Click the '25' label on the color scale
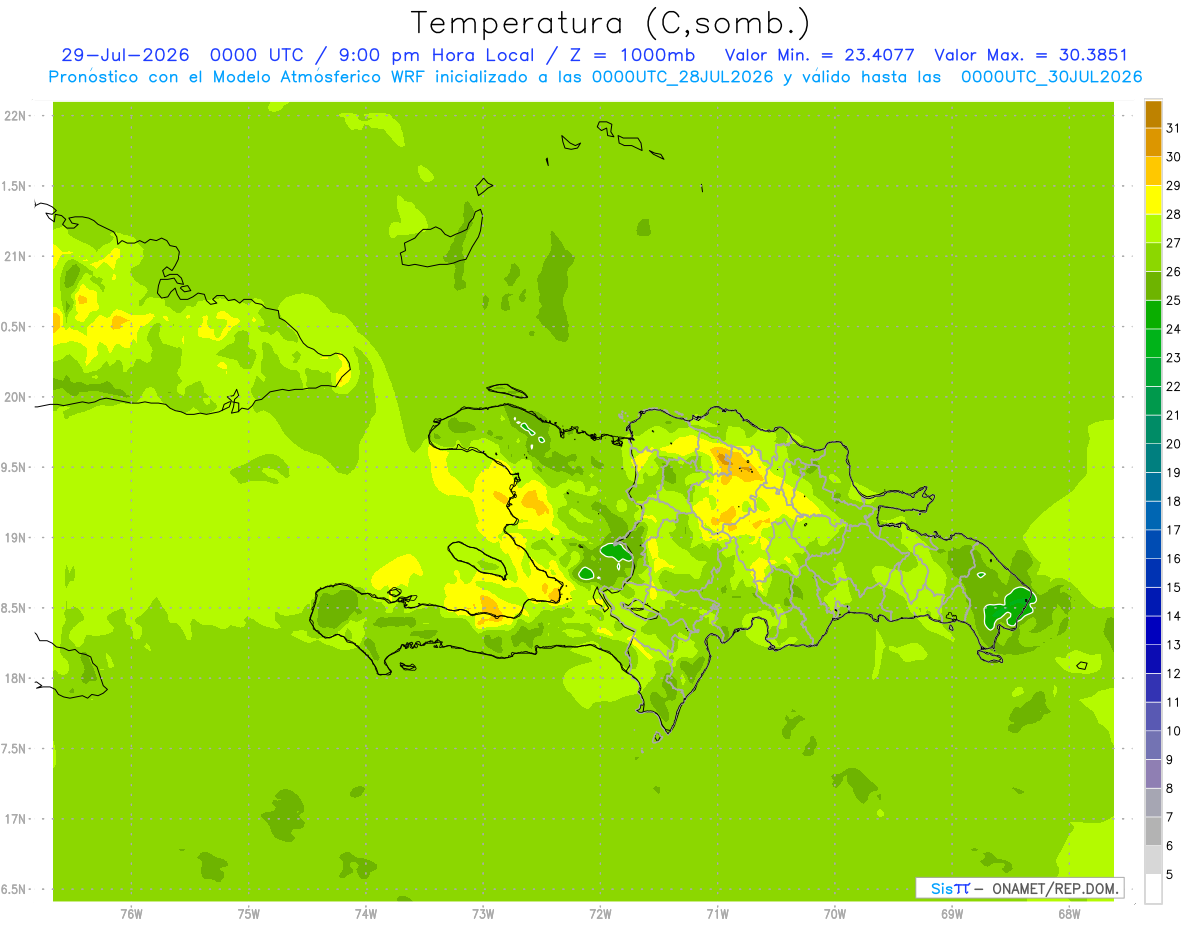The image size is (1200, 927). [1173, 300]
